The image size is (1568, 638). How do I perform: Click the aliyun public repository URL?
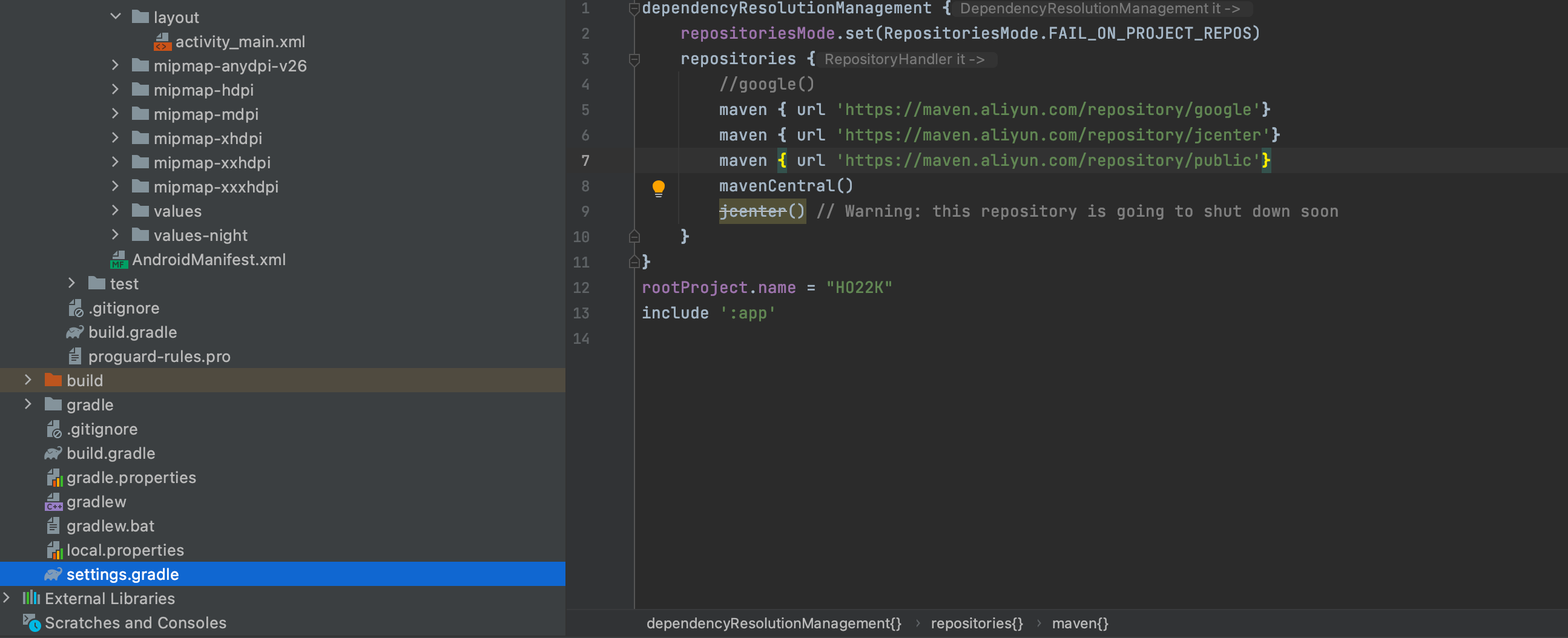tap(1047, 161)
